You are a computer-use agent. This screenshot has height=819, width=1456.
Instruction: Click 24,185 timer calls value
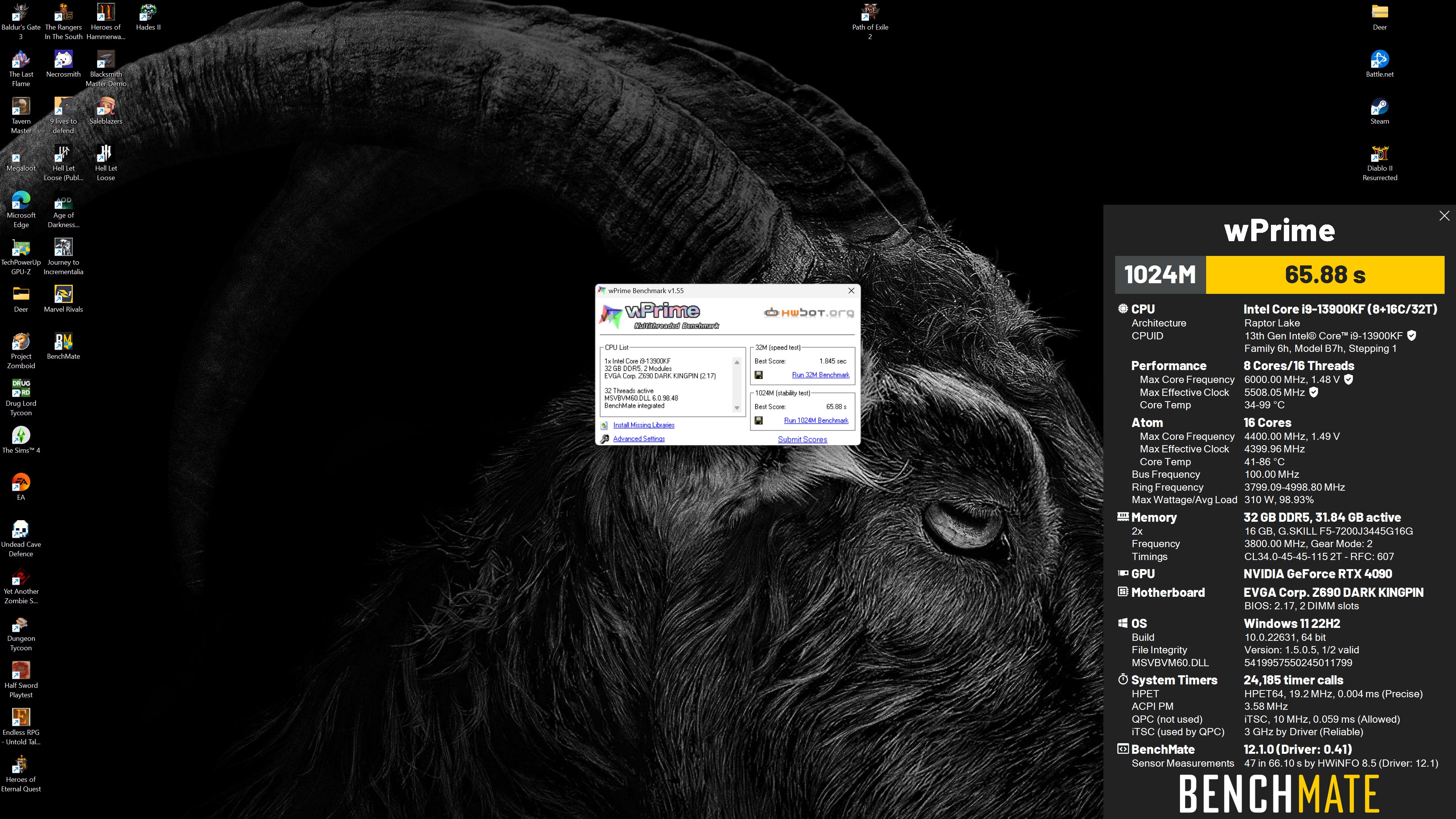pyautogui.click(x=1293, y=680)
